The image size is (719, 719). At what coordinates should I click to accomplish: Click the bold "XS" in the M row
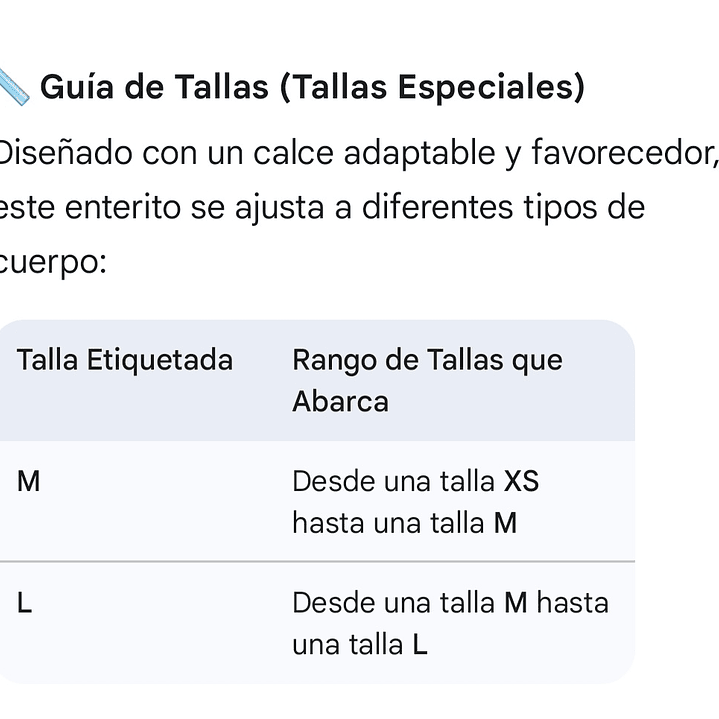point(521,482)
